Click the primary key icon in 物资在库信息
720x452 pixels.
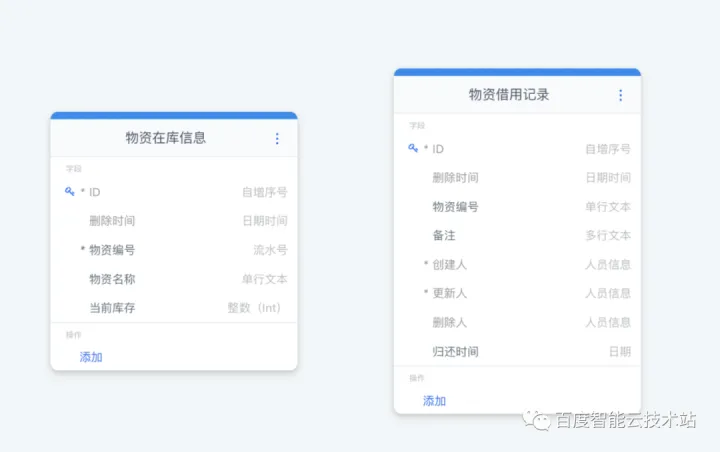(70, 192)
